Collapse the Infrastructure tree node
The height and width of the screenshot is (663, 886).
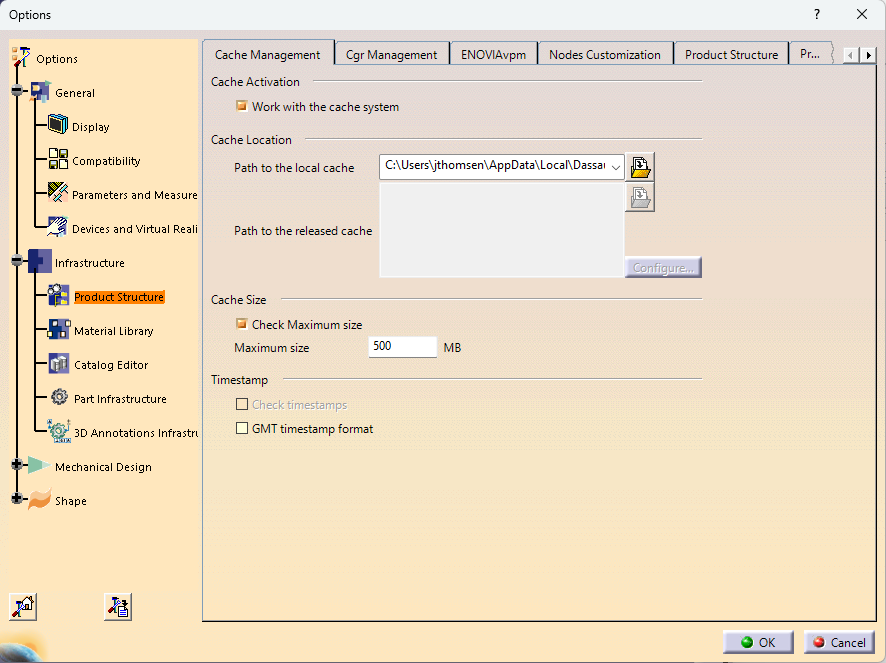click(x=17, y=260)
